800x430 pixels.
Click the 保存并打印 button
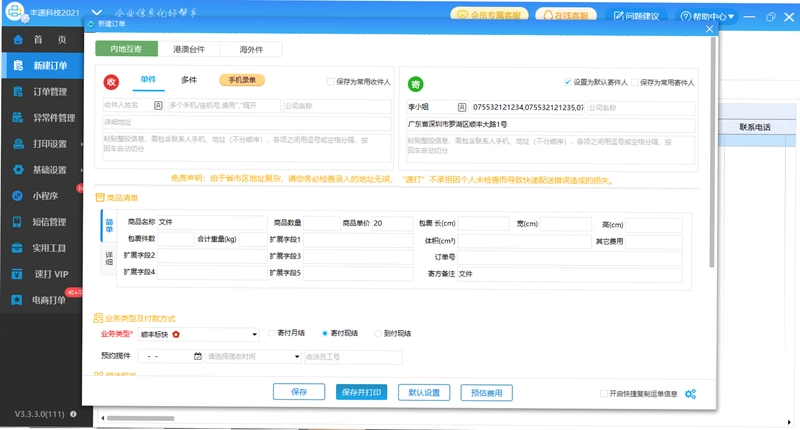click(x=361, y=392)
